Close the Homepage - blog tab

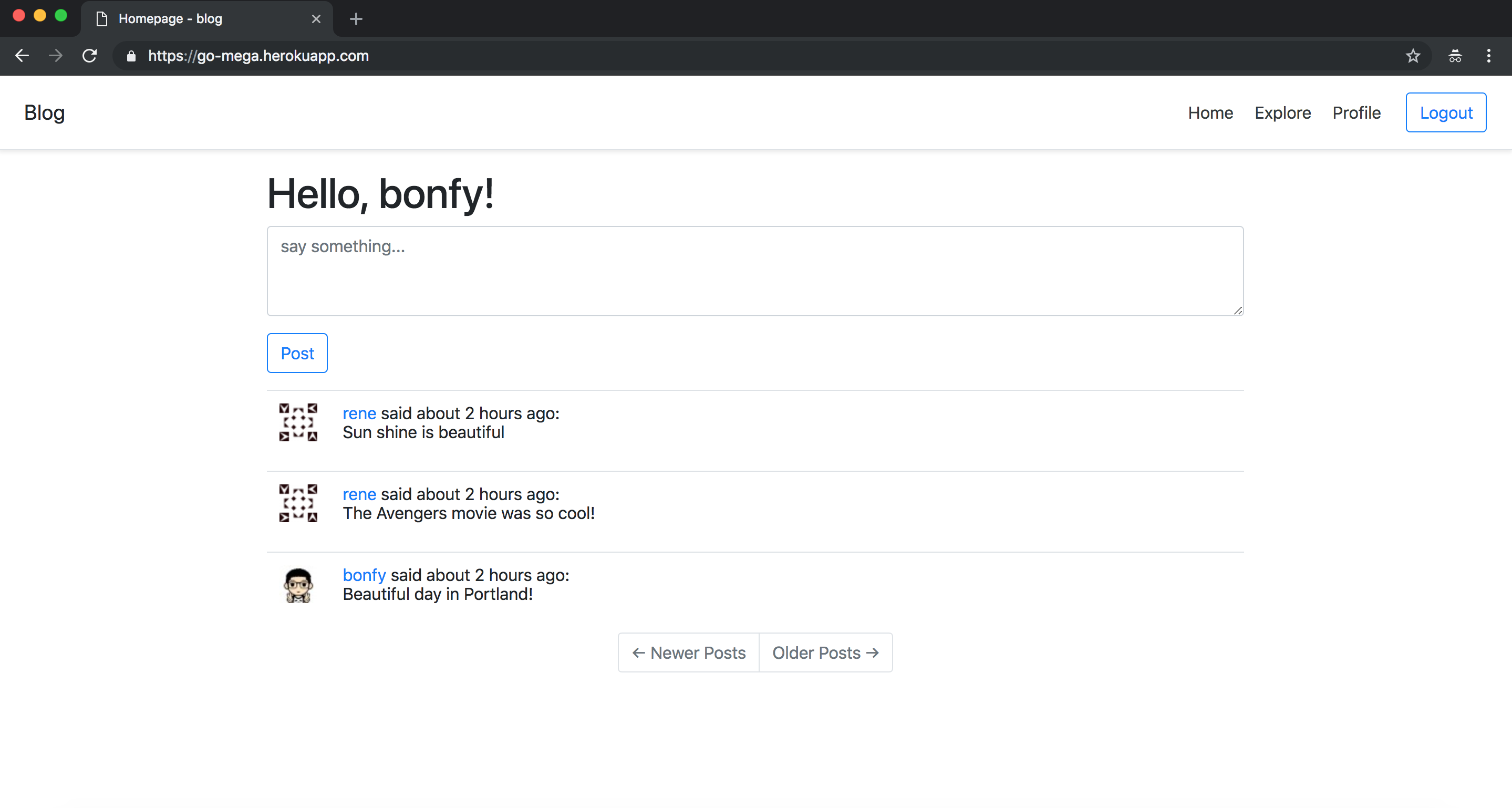coord(316,19)
